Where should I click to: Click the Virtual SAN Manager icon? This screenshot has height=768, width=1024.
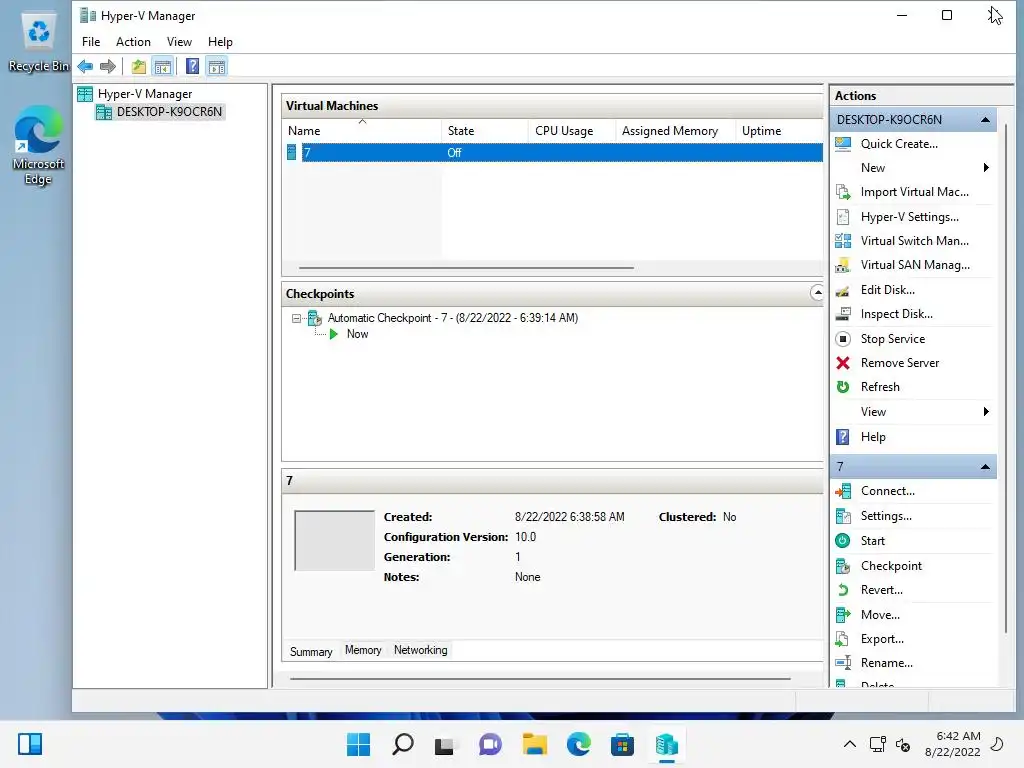pos(843,265)
